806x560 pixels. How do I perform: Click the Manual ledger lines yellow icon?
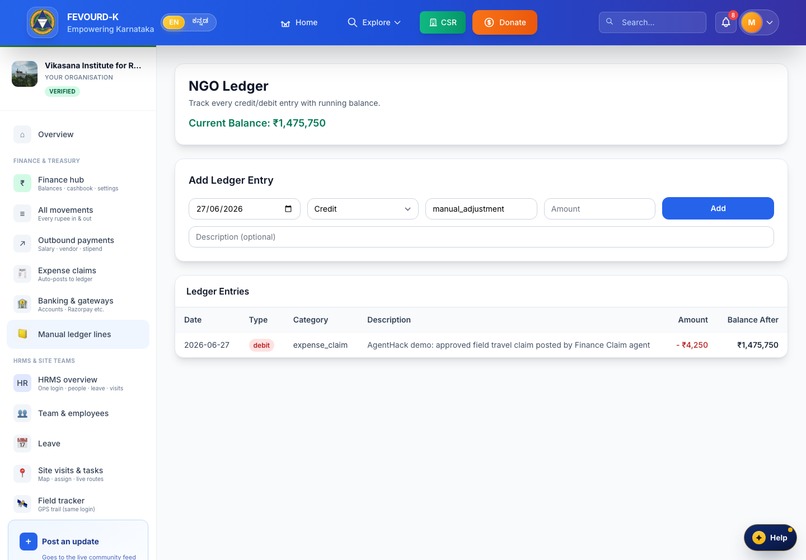[x=22, y=334]
